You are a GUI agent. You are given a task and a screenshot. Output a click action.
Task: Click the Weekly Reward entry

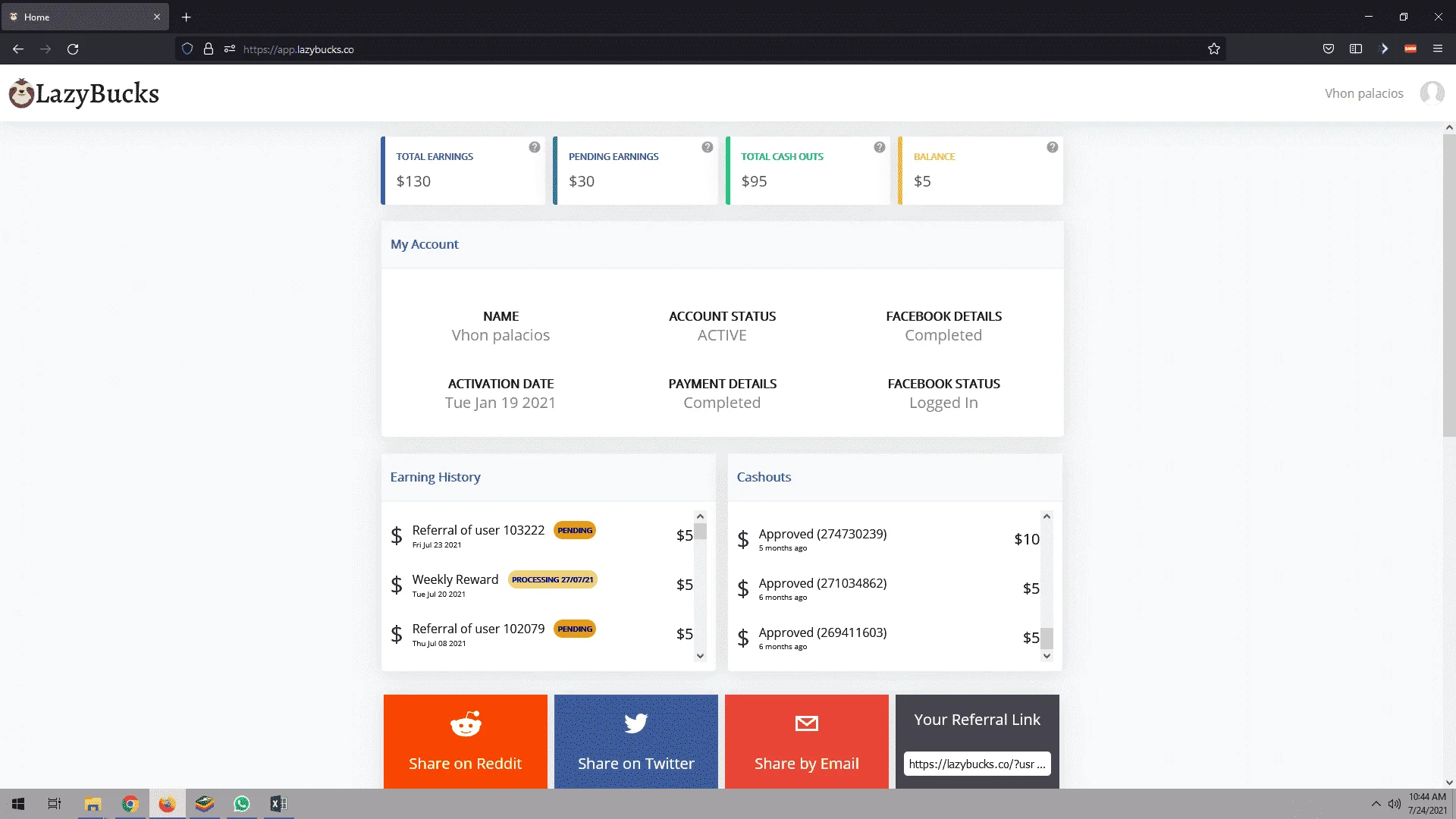point(541,585)
